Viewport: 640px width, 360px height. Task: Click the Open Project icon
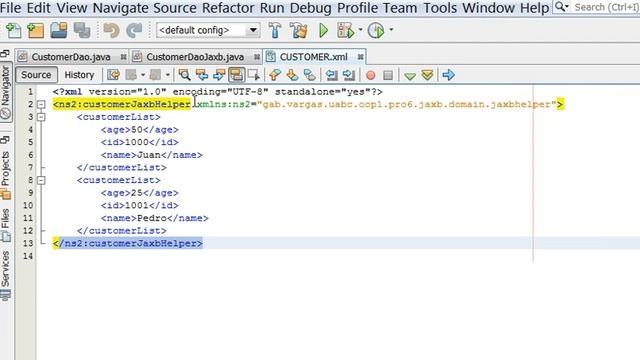pyautogui.click(x=59, y=30)
